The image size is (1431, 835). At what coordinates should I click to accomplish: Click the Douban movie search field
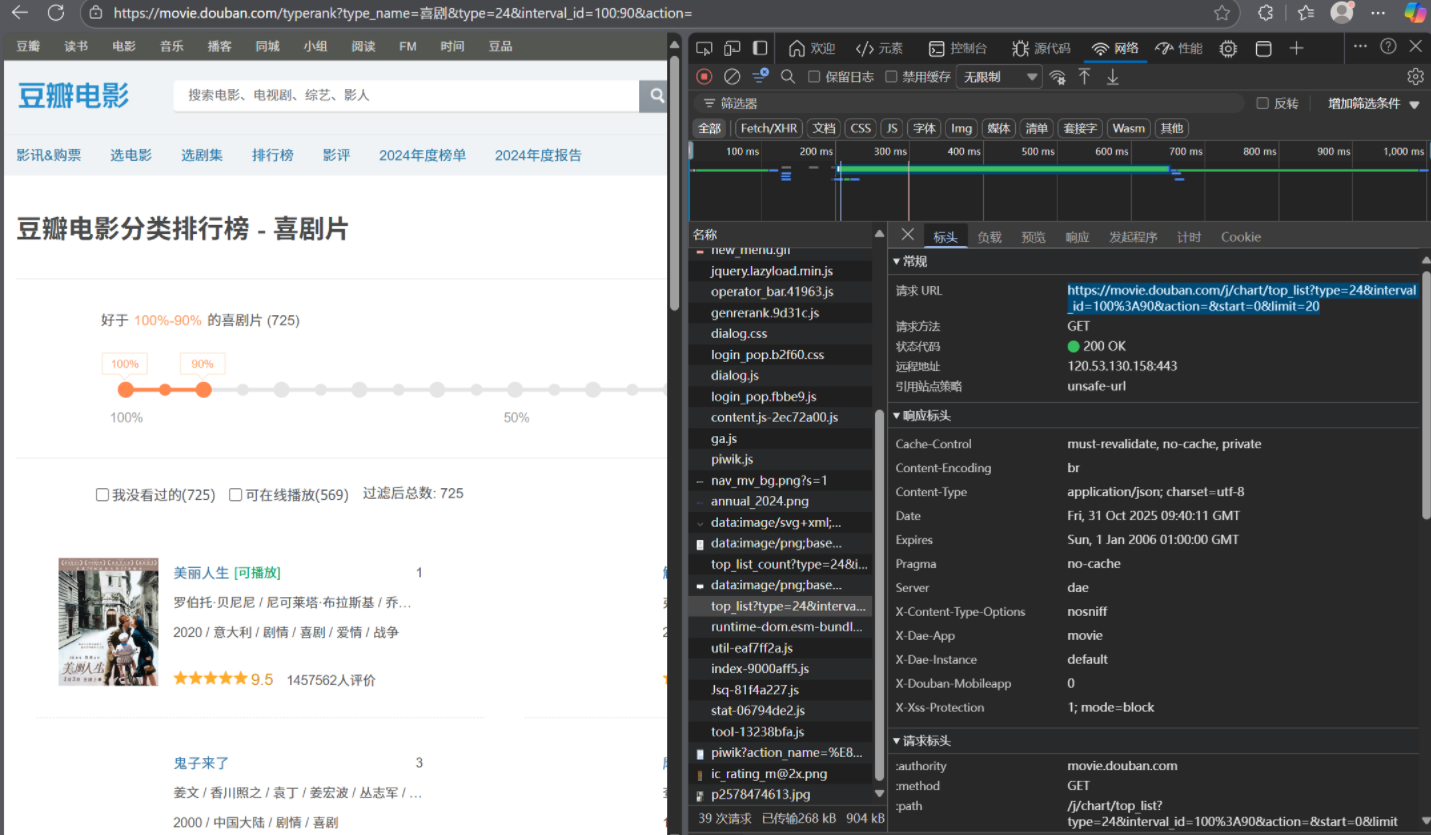coord(406,95)
